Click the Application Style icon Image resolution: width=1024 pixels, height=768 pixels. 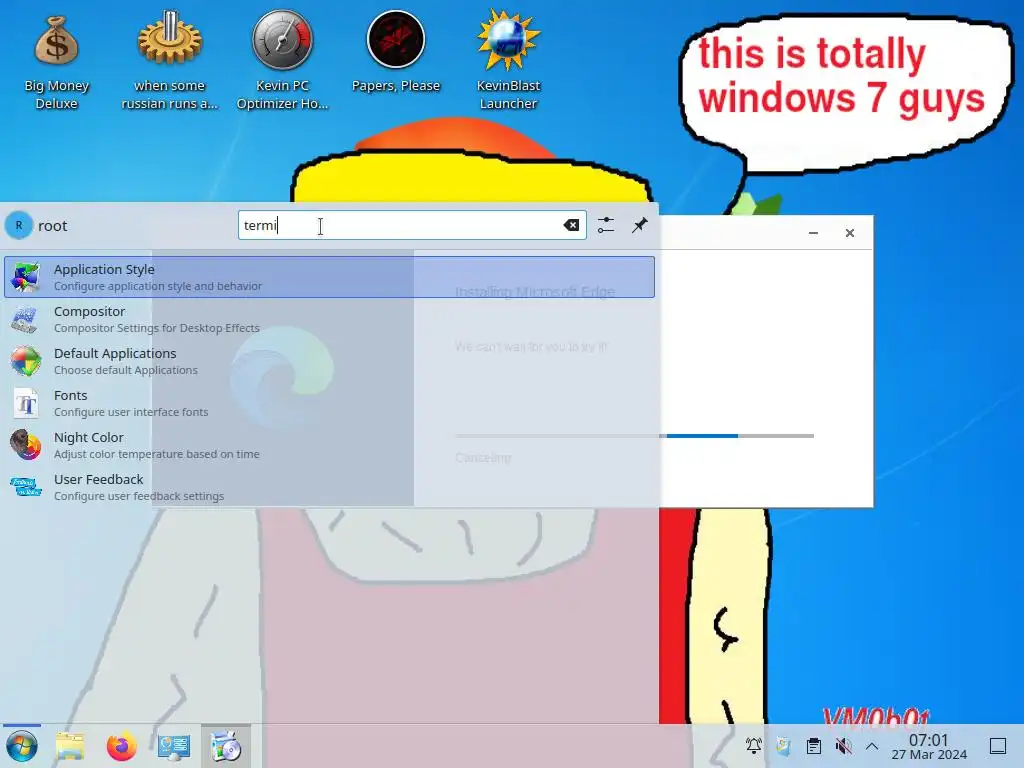(25, 277)
